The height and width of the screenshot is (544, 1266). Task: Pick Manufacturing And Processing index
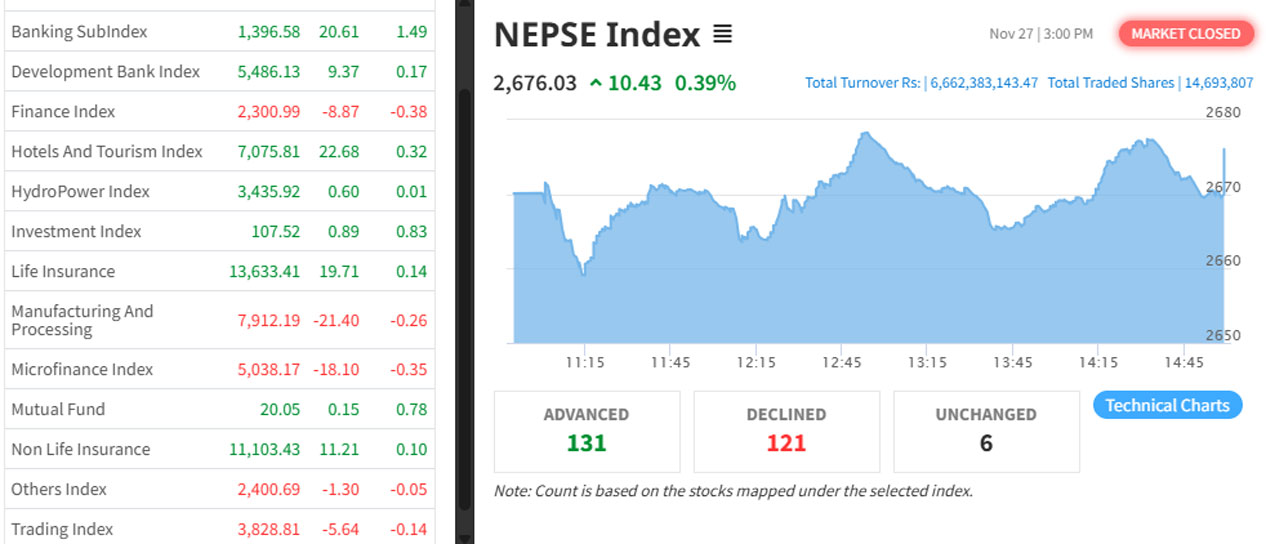point(82,320)
